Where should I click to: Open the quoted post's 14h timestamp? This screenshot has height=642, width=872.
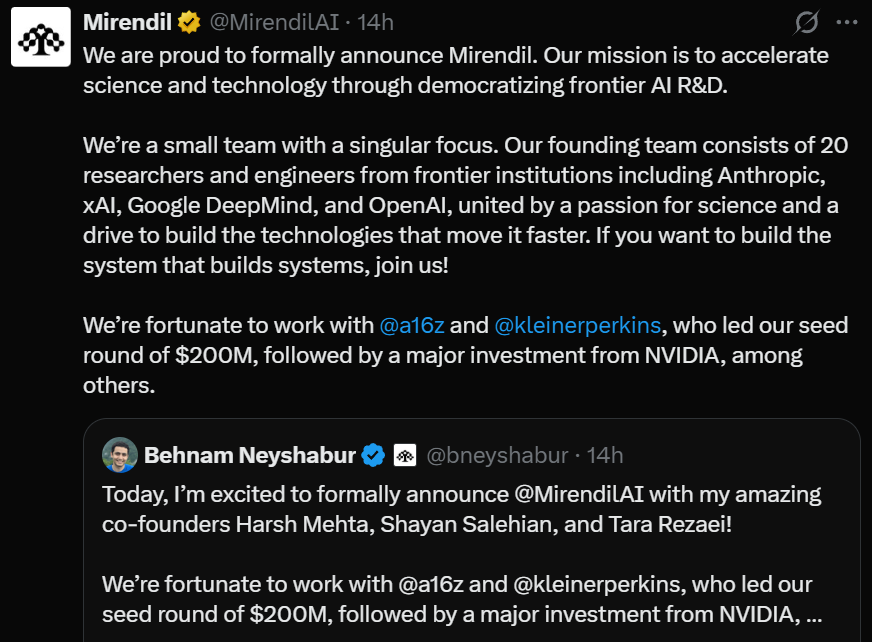(x=605, y=456)
